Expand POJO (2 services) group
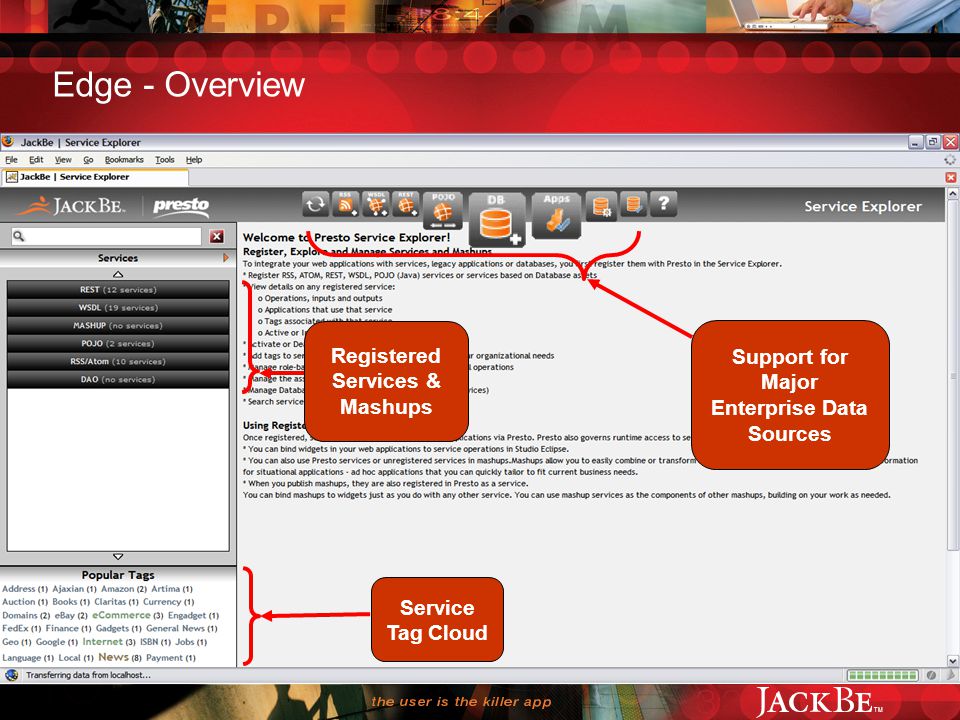The image size is (960, 720). 118,343
